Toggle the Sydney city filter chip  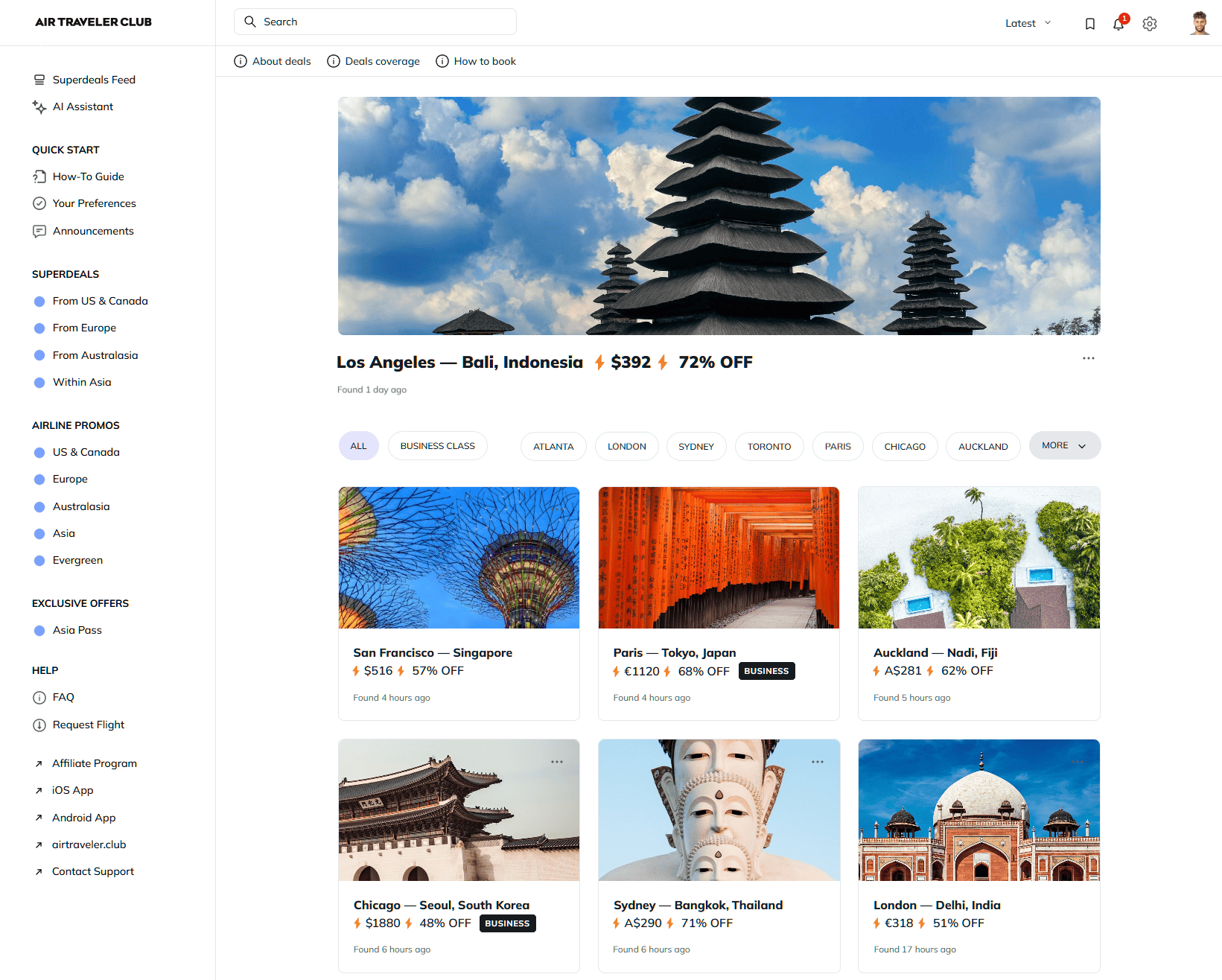(696, 447)
